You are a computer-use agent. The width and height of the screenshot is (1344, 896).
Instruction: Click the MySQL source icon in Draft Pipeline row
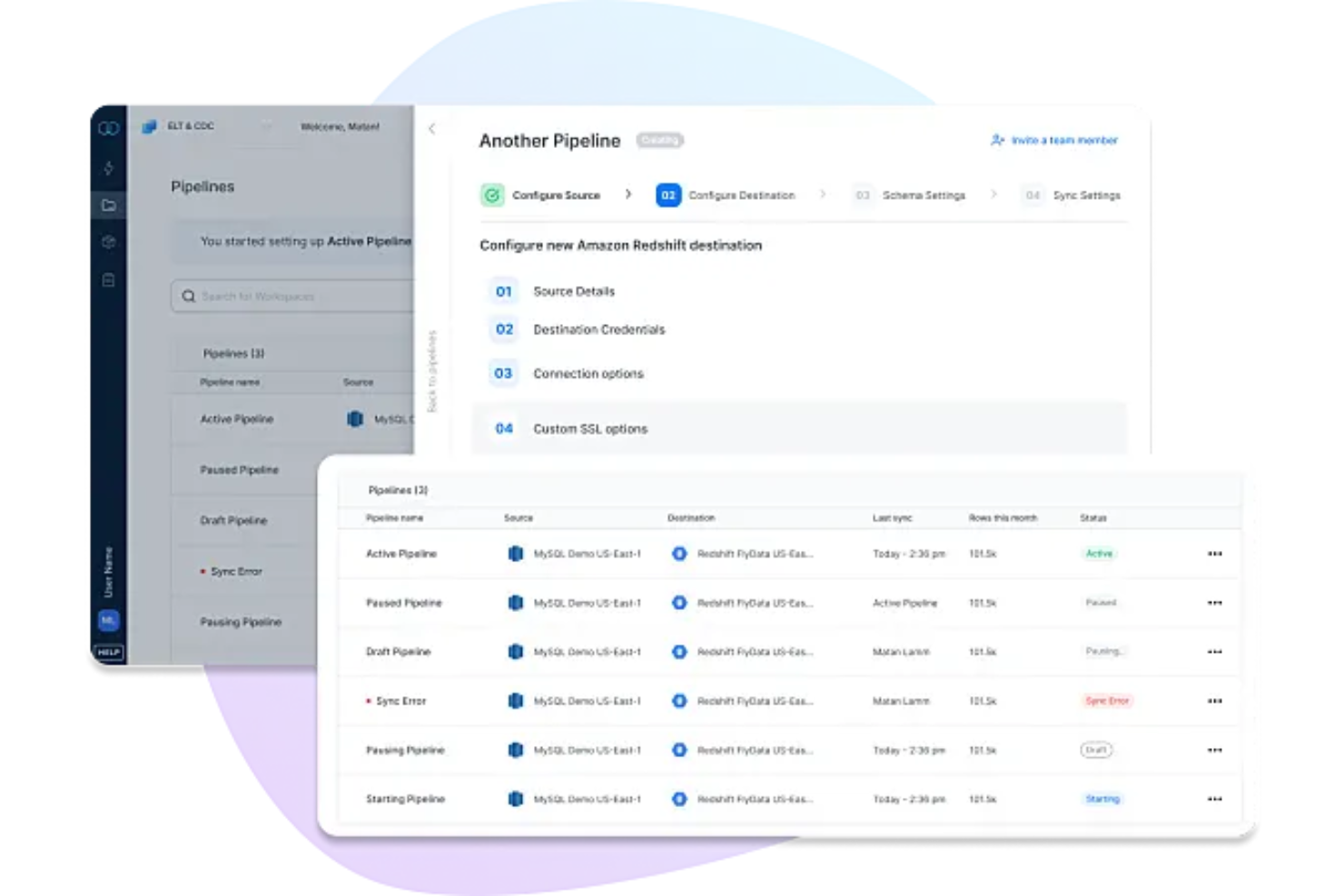point(516,652)
